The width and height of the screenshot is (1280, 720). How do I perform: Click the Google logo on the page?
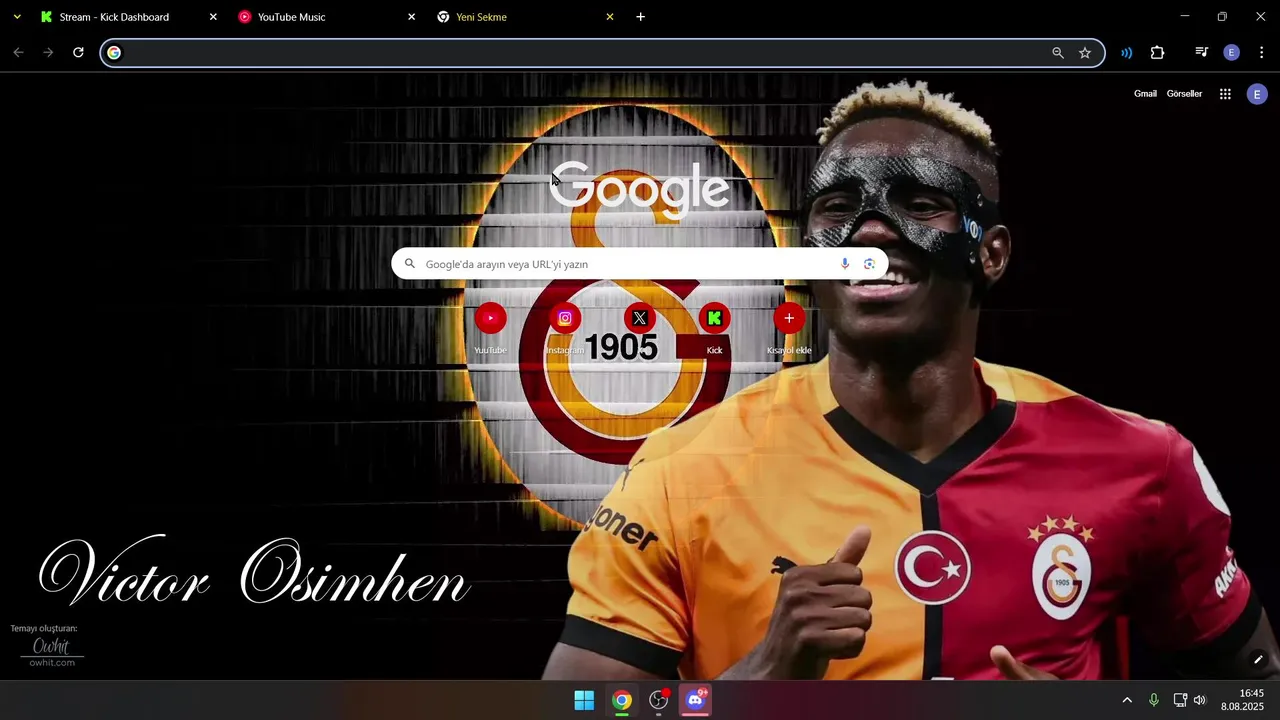640,189
